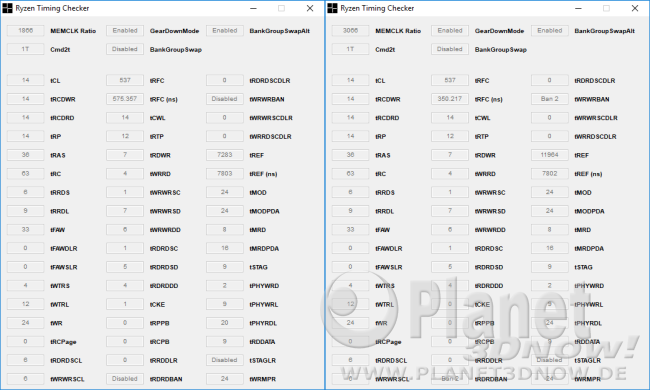The image size is (650, 390).
Task: Click the tREF (ns) 7802 field
Action: pos(550,174)
